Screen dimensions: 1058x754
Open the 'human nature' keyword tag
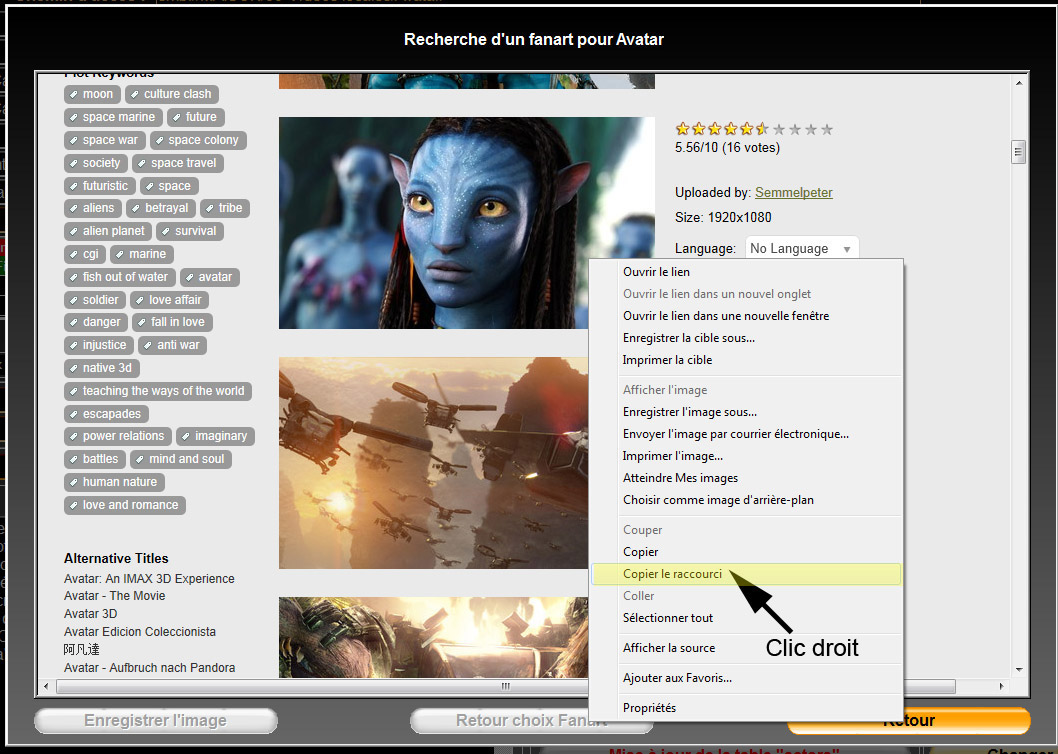[115, 482]
